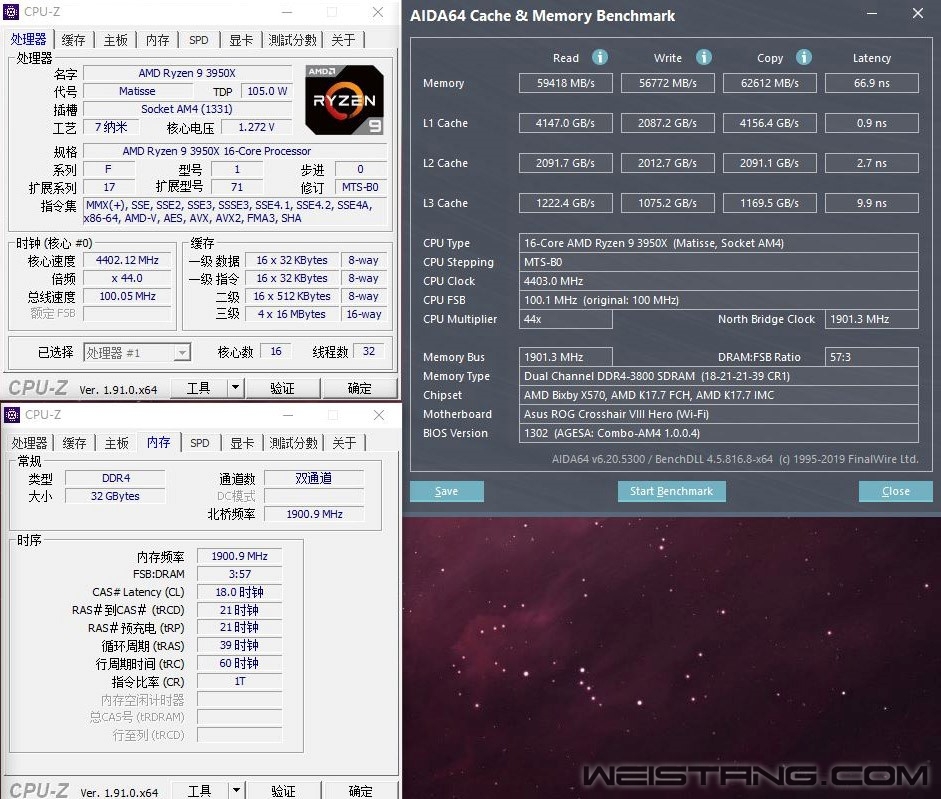The width and height of the screenshot is (941, 799).
Task: Click Memory Read value 59418 MB/s
Action: coord(565,83)
